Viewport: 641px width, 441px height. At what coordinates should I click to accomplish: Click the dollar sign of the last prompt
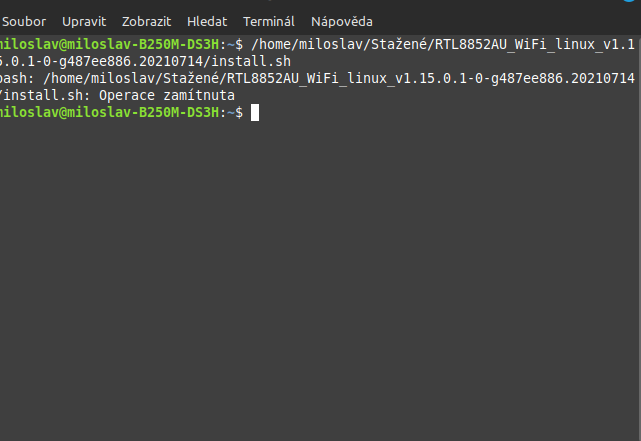[237, 112]
